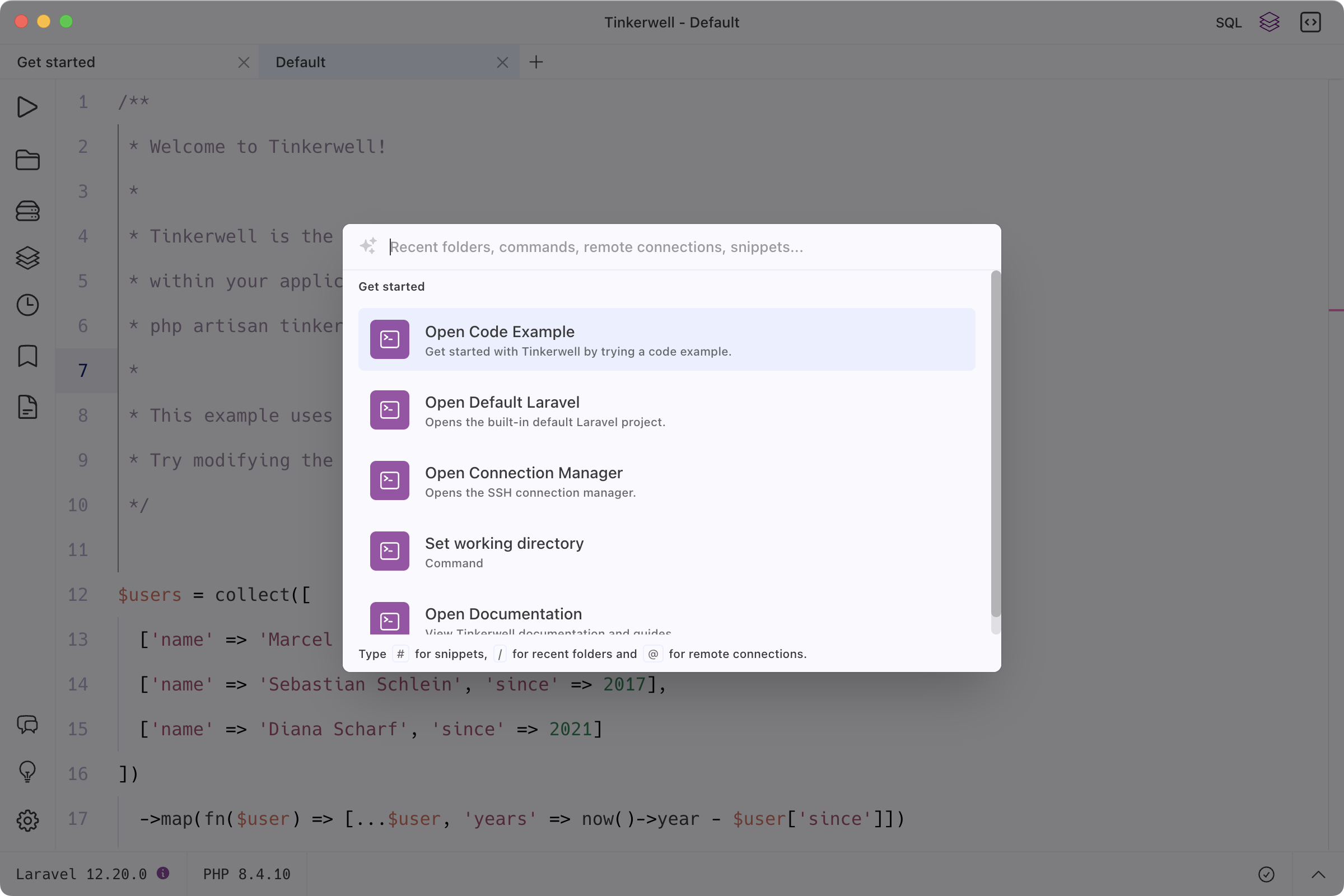
Task: Open the server connection icon in sidebar
Action: click(x=27, y=211)
